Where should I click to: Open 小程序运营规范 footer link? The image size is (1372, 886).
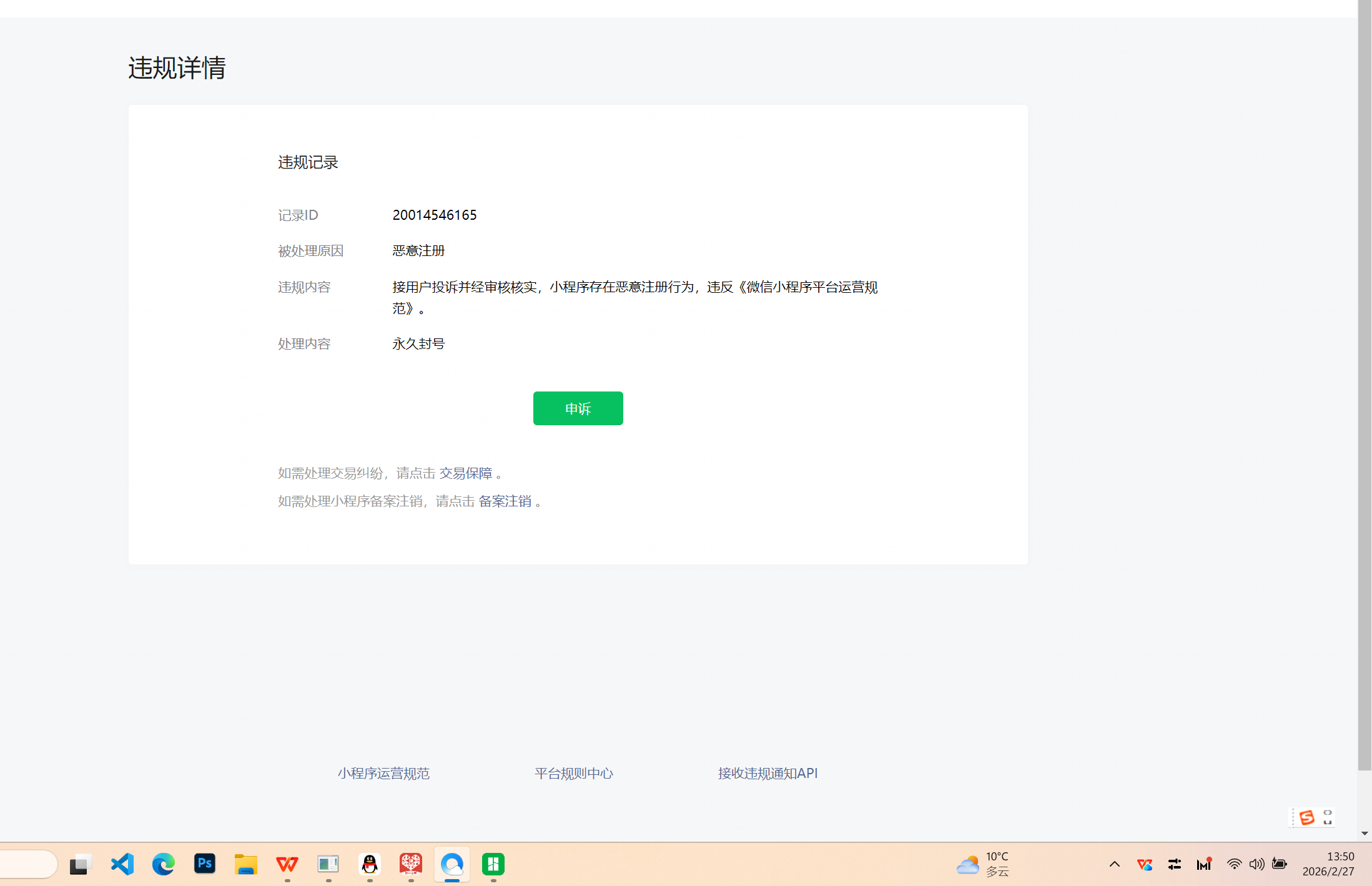383,774
